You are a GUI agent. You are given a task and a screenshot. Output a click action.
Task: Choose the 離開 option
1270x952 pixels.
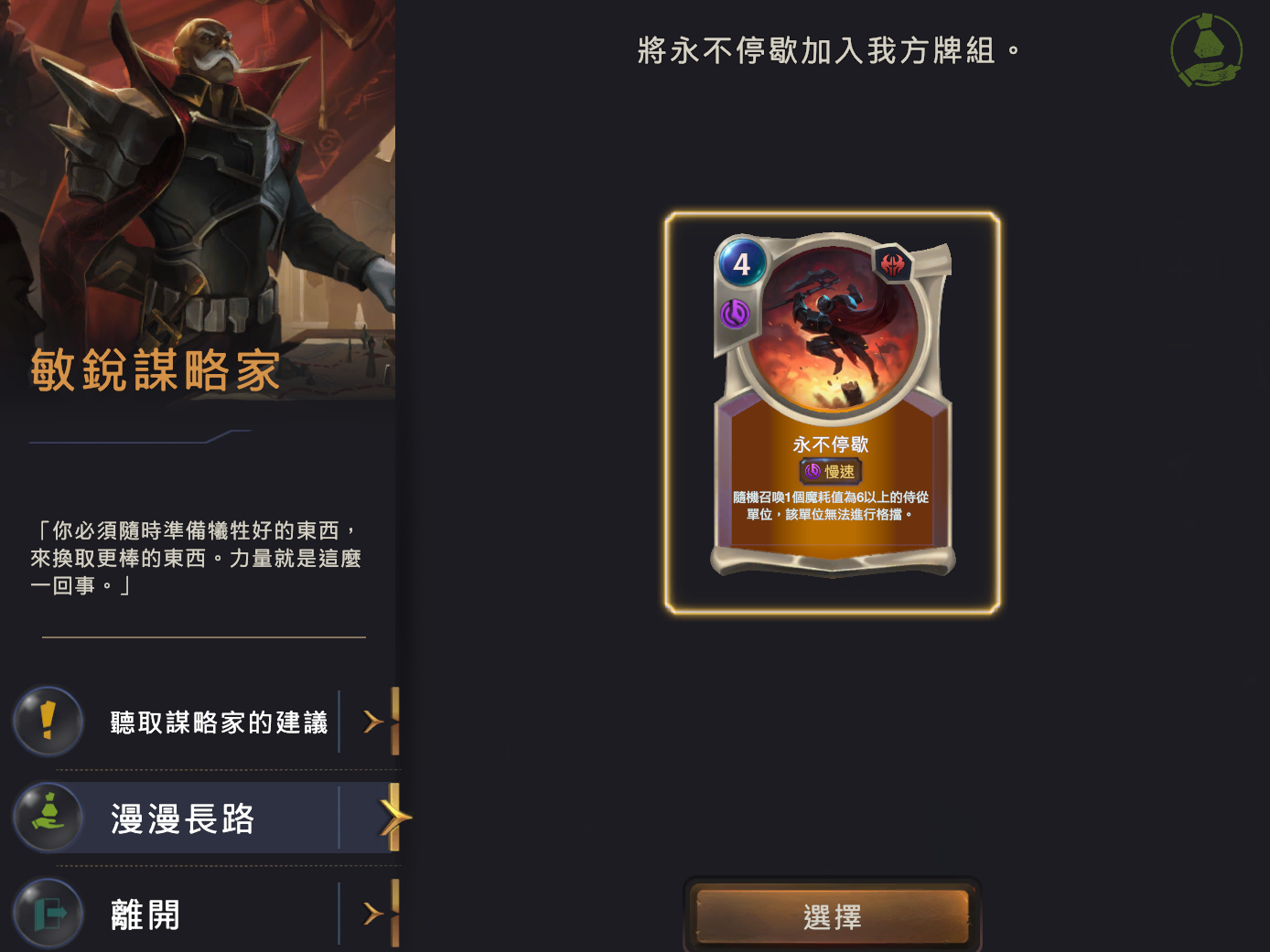(206, 913)
